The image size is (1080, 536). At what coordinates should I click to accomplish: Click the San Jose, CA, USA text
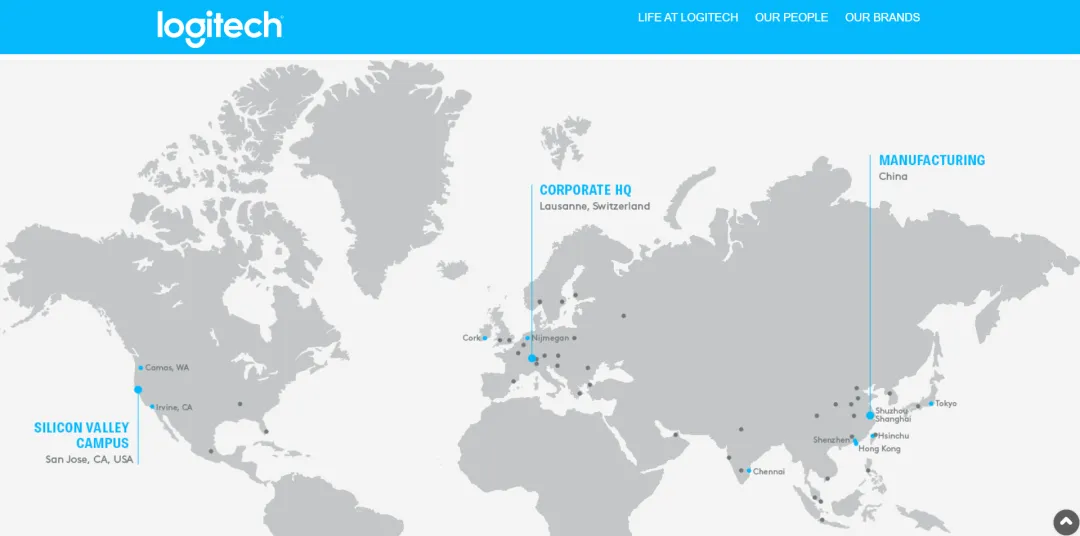point(90,460)
